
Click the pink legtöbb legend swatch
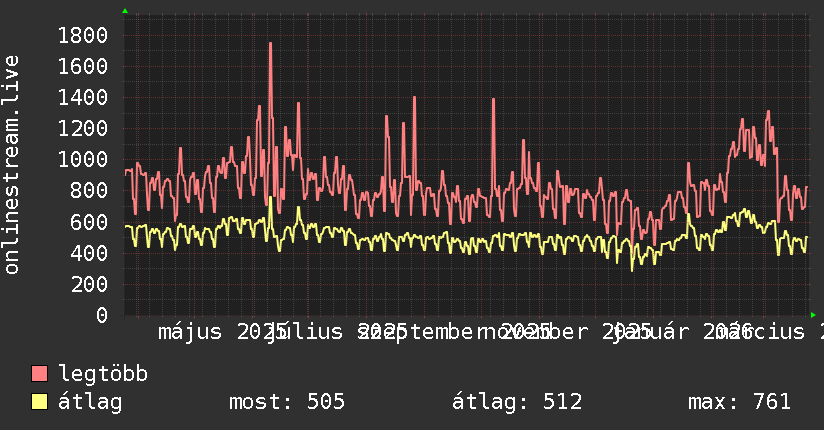(39, 373)
